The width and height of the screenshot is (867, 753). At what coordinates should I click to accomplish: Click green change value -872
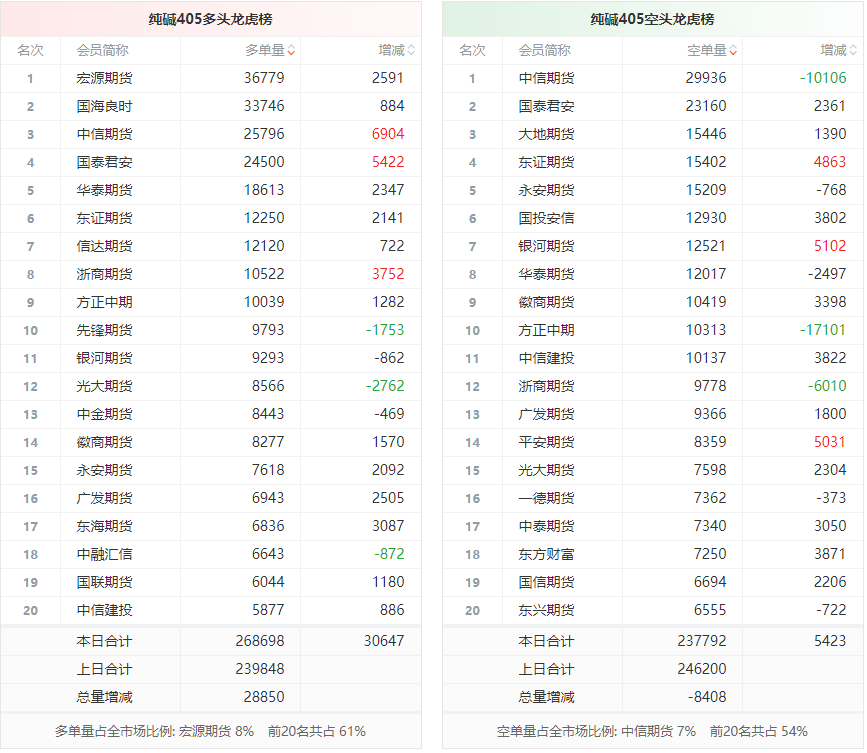389,554
